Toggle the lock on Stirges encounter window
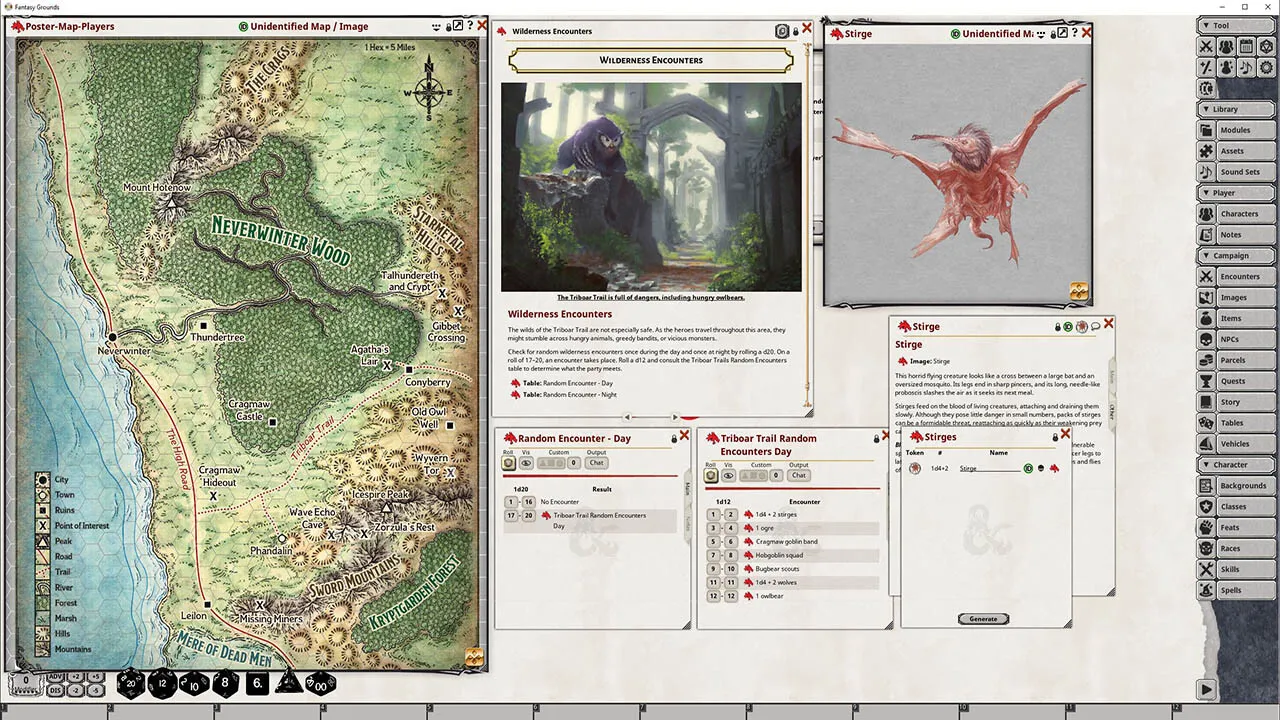The height and width of the screenshot is (720, 1280). (x=1055, y=437)
